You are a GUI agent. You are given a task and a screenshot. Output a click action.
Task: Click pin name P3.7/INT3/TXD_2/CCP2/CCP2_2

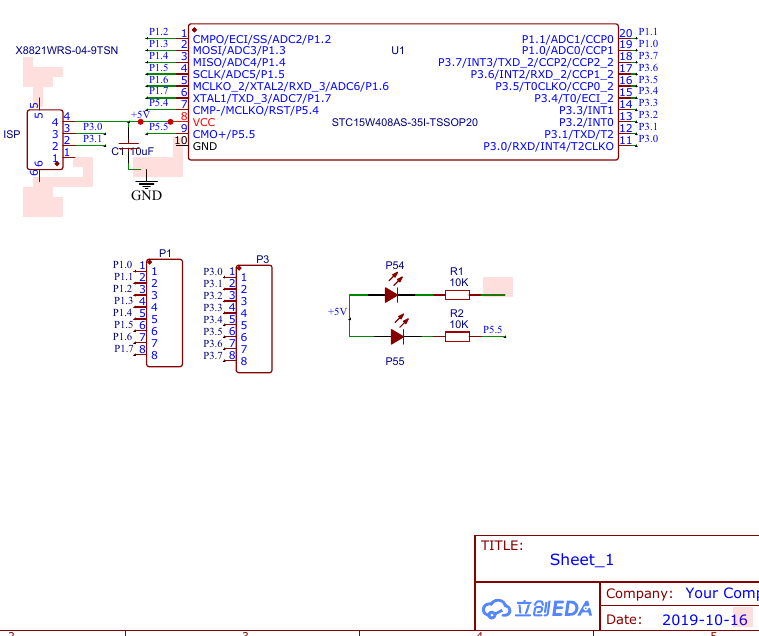[526, 62]
